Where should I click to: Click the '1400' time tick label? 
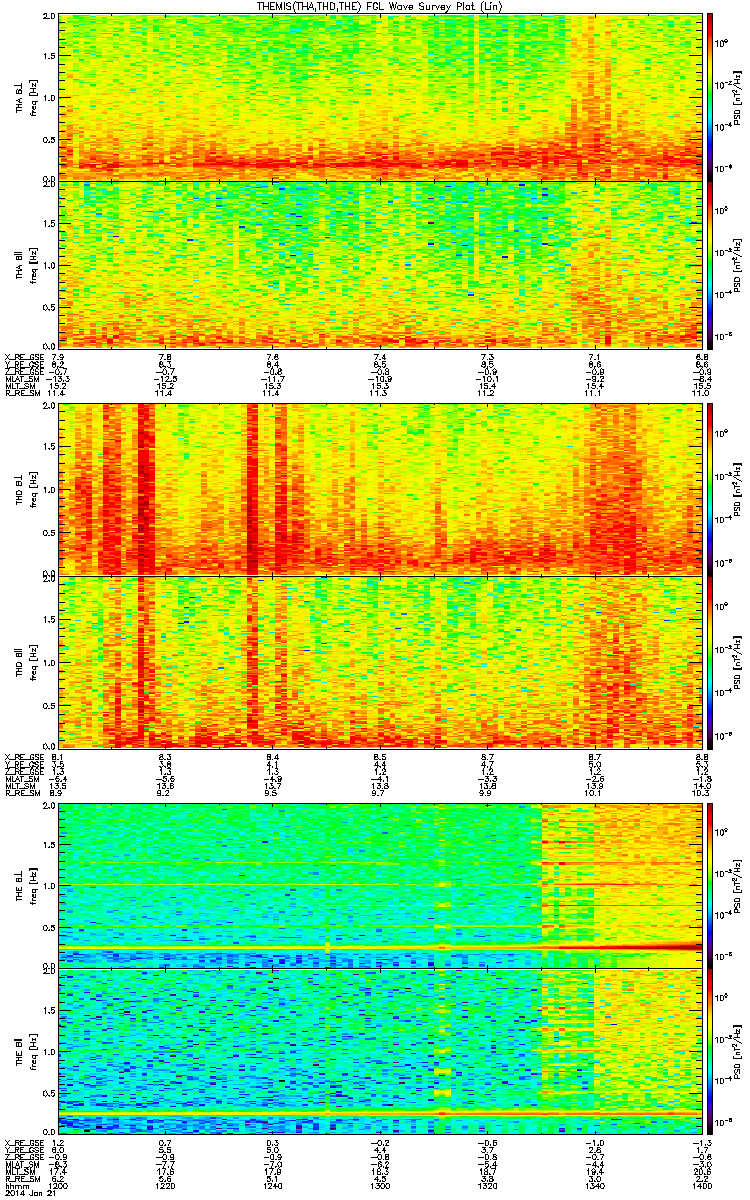700,1187
